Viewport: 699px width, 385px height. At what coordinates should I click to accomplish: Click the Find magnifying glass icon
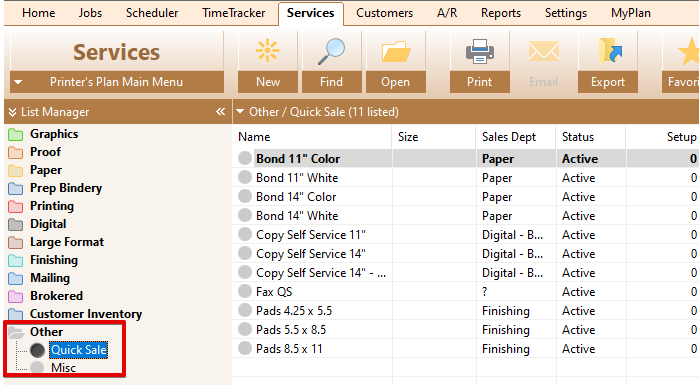(x=331, y=51)
